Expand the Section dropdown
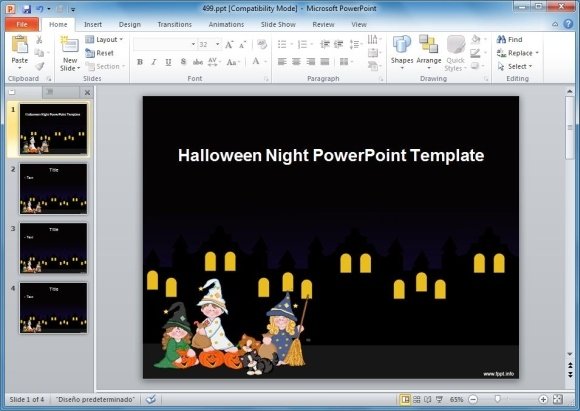 point(105,67)
